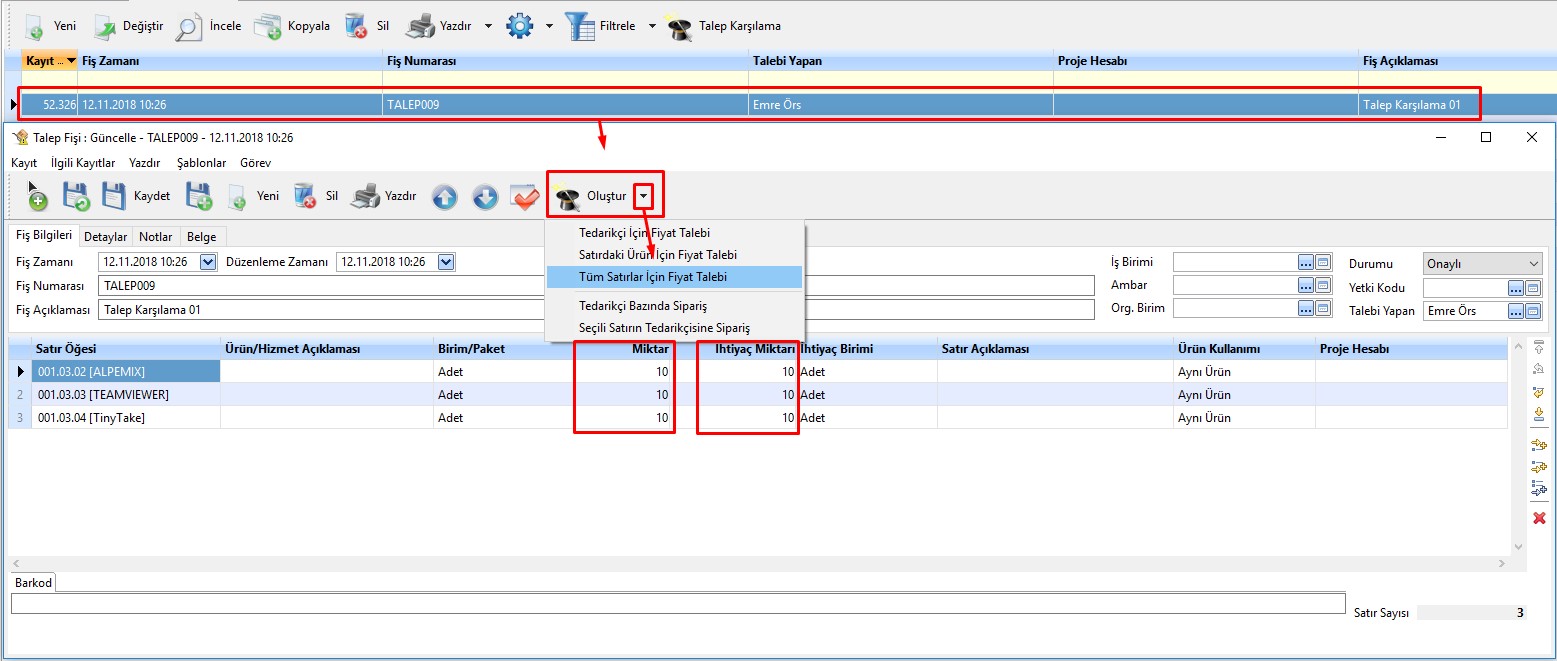
Task: Open the Oluştur dropdown arrow
Action: pyautogui.click(x=643, y=197)
